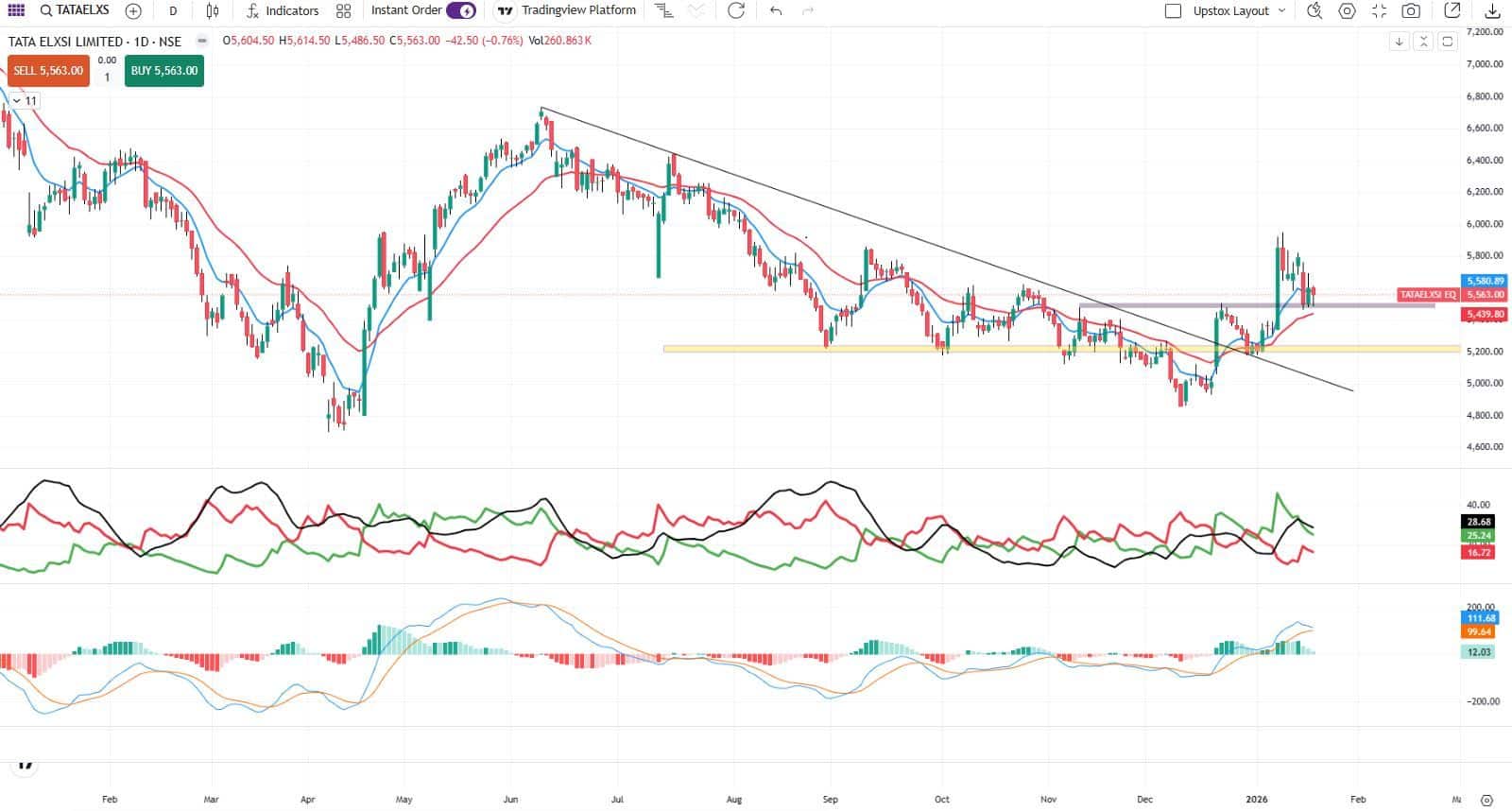Open indicator templates grid icon
The width and height of the screenshot is (1512, 811).
tap(343, 11)
